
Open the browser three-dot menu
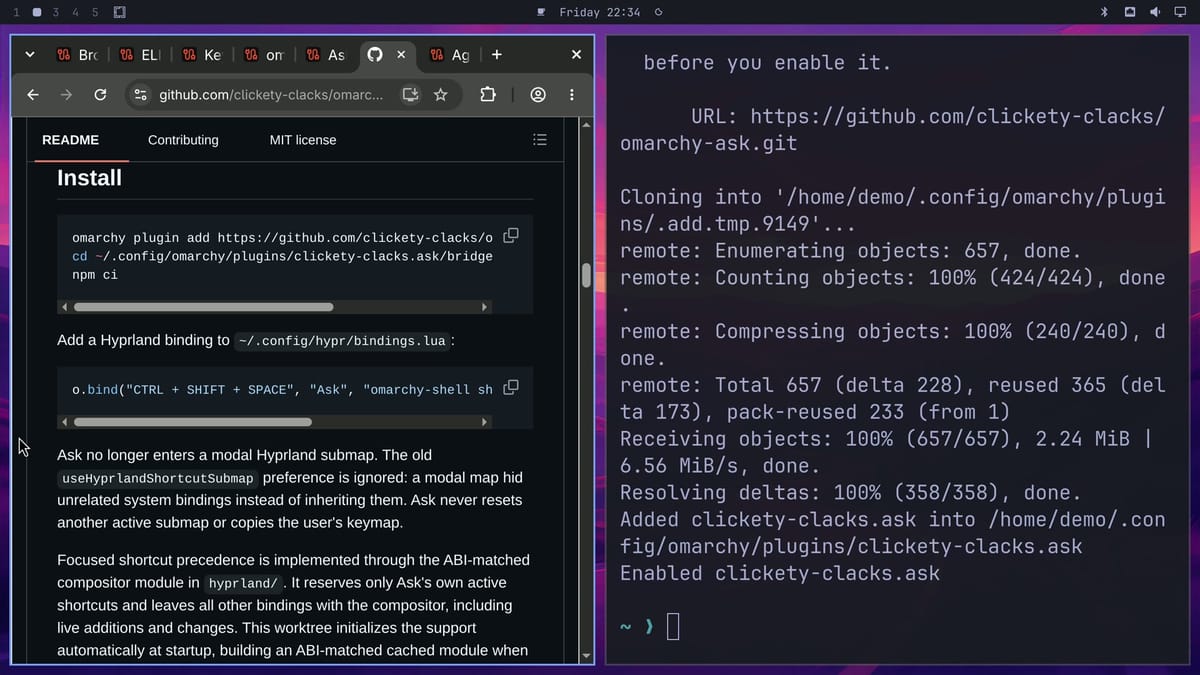point(572,95)
